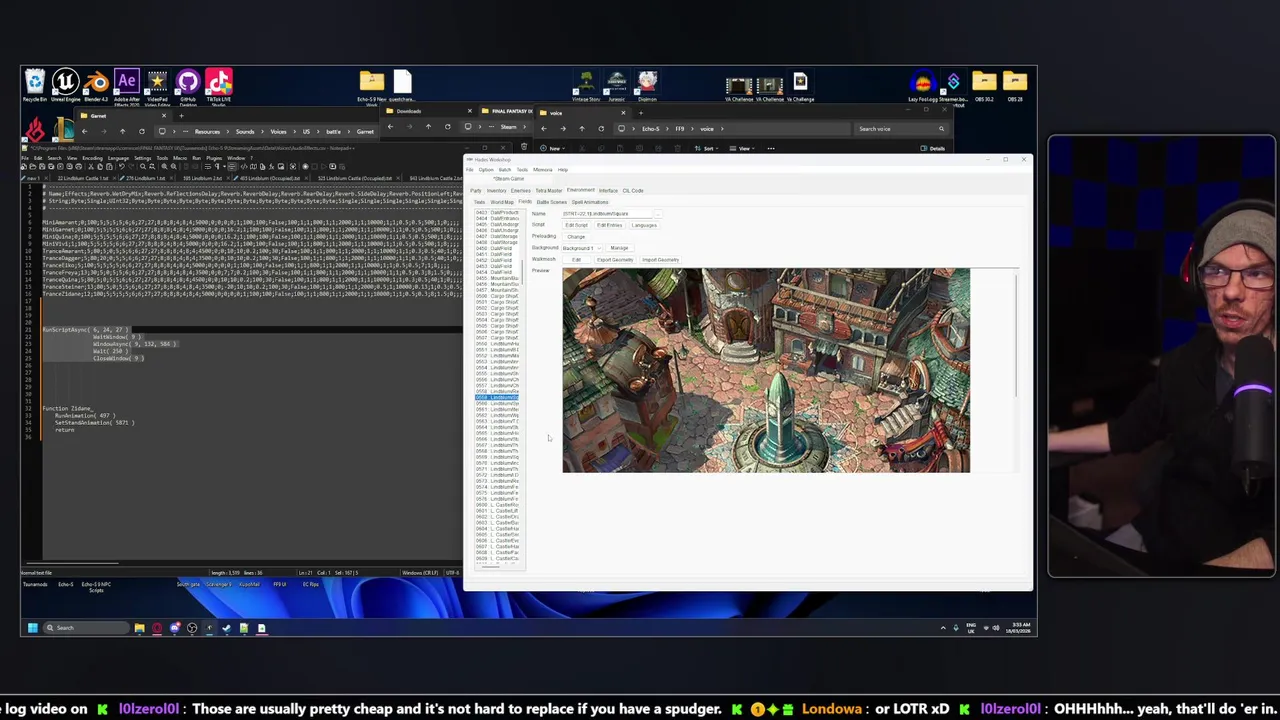The height and width of the screenshot is (720, 1280).
Task: Go up one folder in voice Explorer window
Action: click(582, 128)
